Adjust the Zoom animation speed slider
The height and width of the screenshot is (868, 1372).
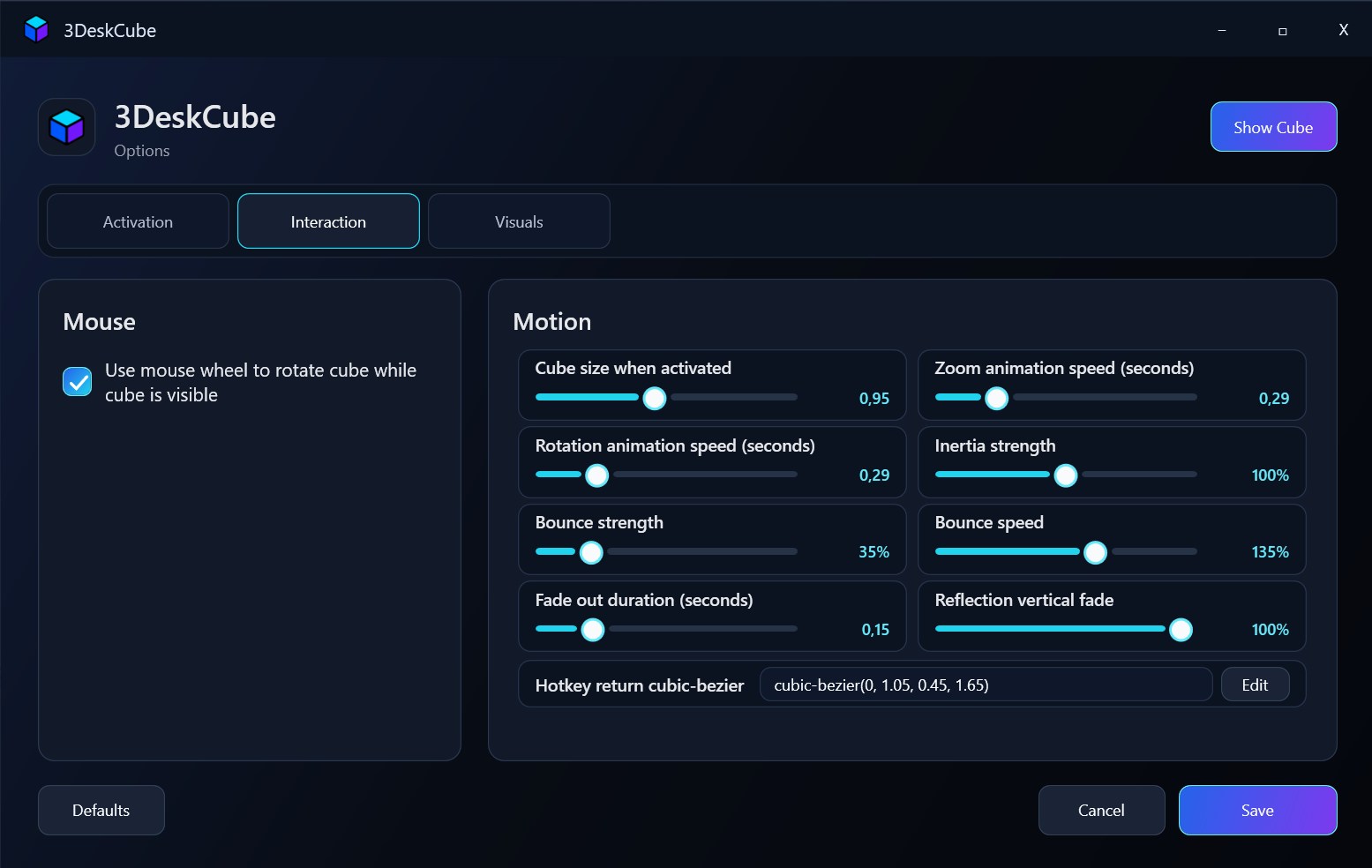pyautogui.click(x=1066, y=398)
